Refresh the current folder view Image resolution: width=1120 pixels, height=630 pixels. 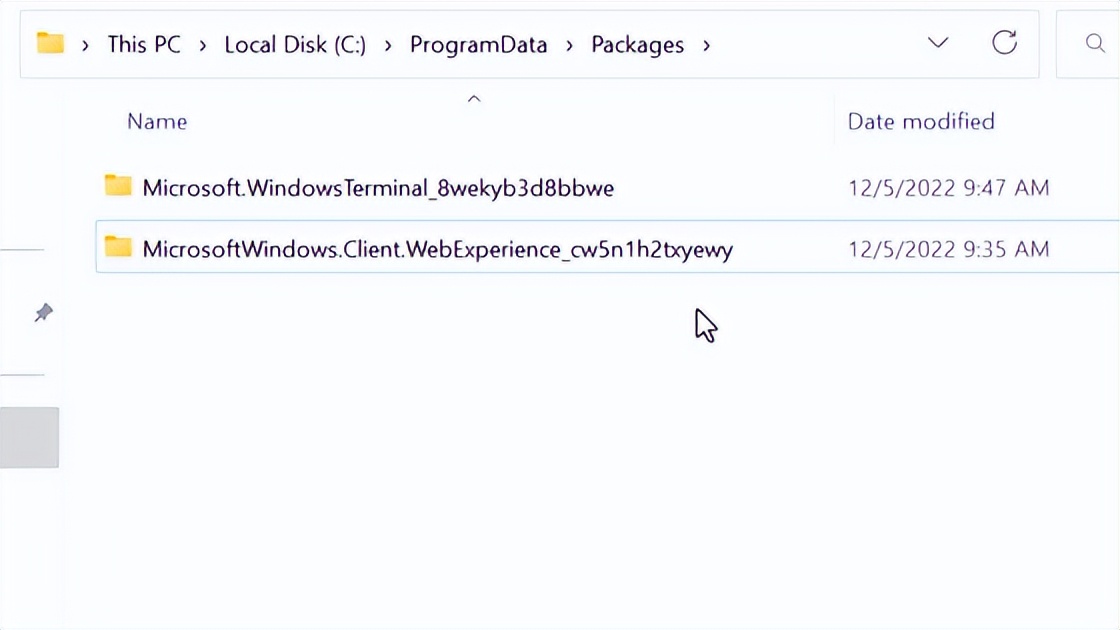point(1005,43)
